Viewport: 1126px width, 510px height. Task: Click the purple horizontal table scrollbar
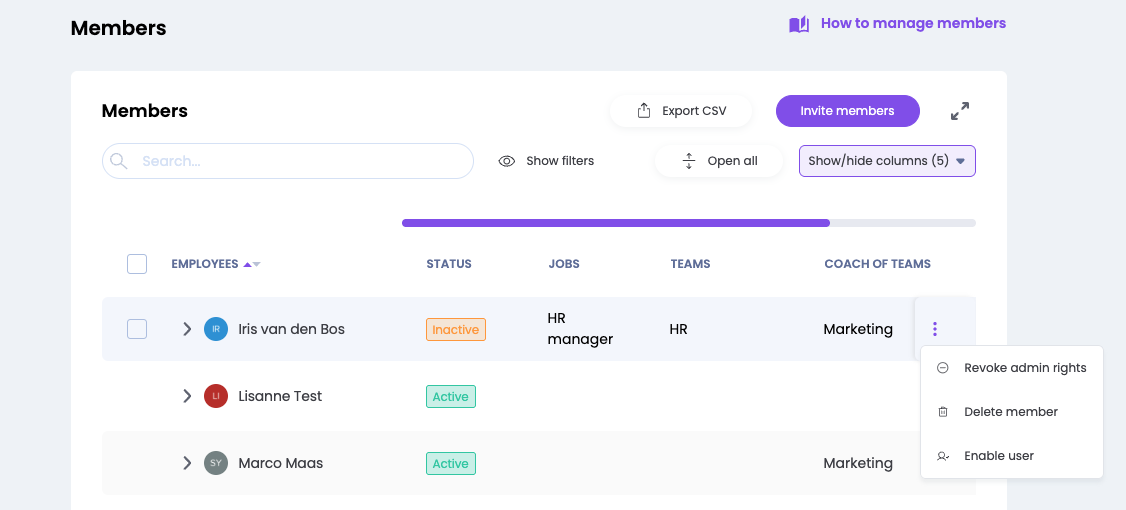coord(615,223)
